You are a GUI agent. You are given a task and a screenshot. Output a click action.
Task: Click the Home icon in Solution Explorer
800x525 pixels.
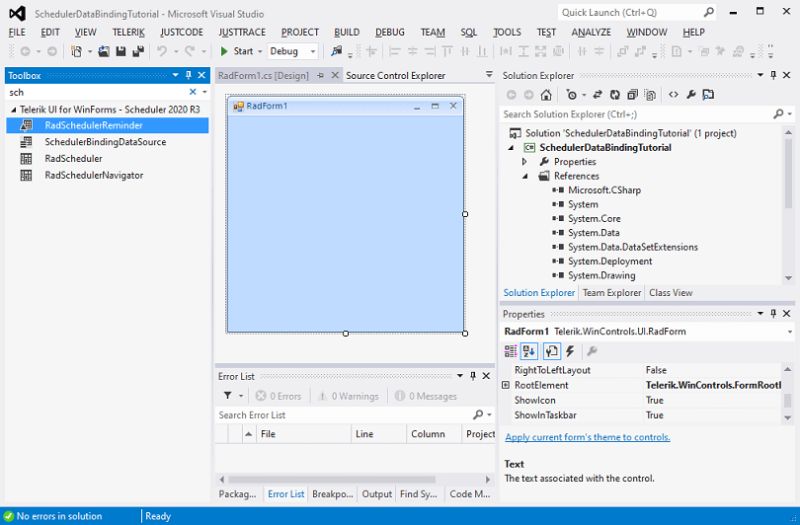(546, 95)
